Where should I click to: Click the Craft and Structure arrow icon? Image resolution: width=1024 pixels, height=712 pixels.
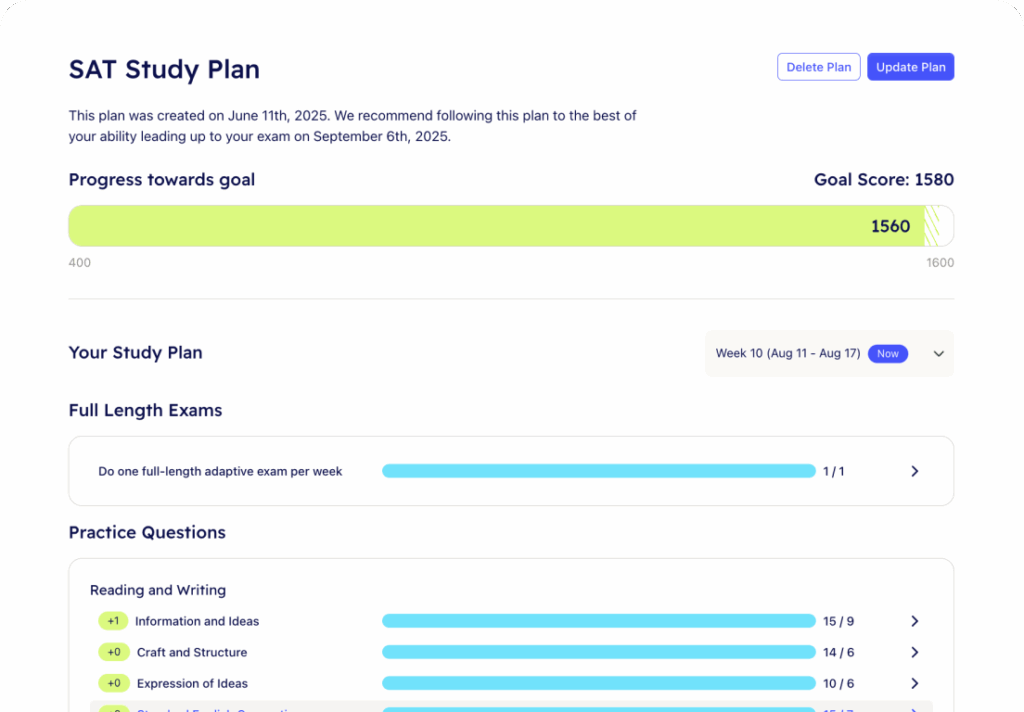(914, 652)
